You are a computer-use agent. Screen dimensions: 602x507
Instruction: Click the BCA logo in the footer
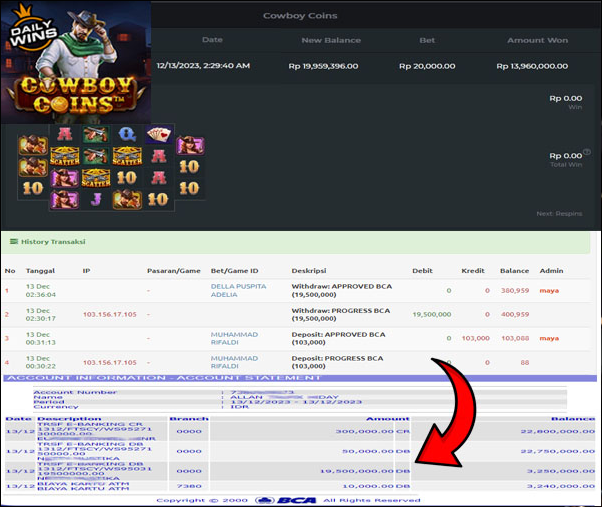click(286, 500)
